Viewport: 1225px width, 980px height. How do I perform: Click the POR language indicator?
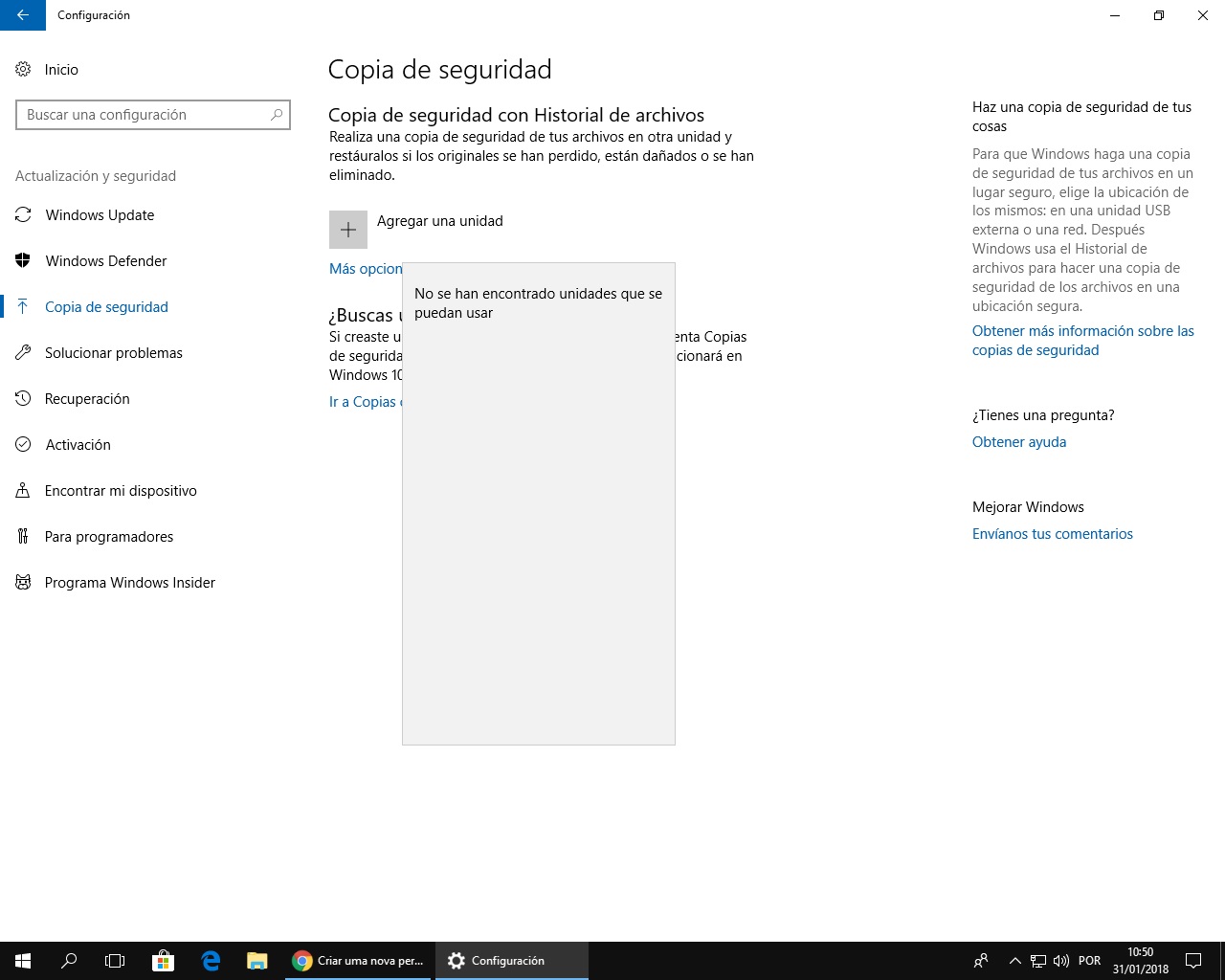point(1089,961)
